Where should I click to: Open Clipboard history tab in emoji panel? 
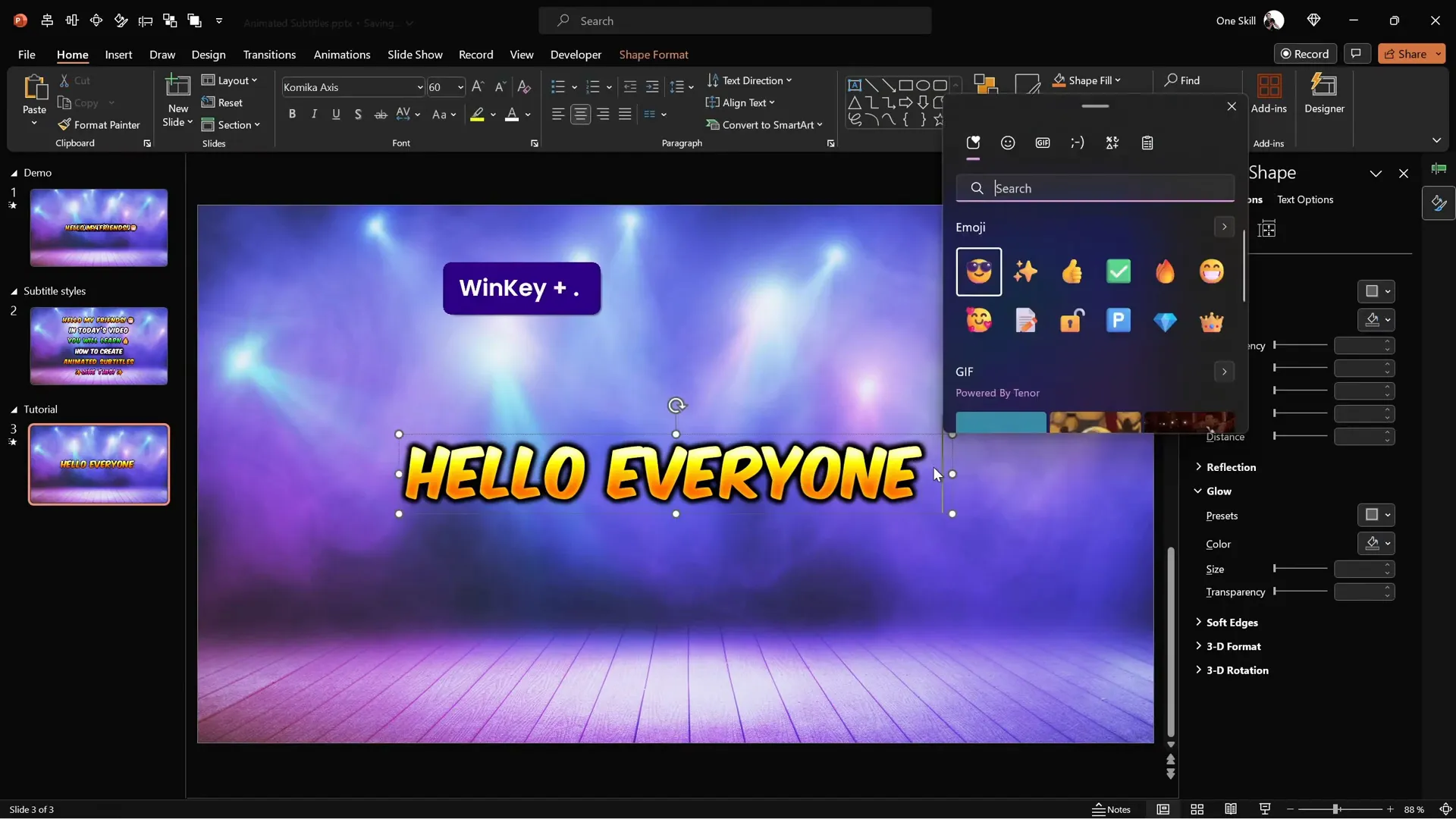(1147, 143)
